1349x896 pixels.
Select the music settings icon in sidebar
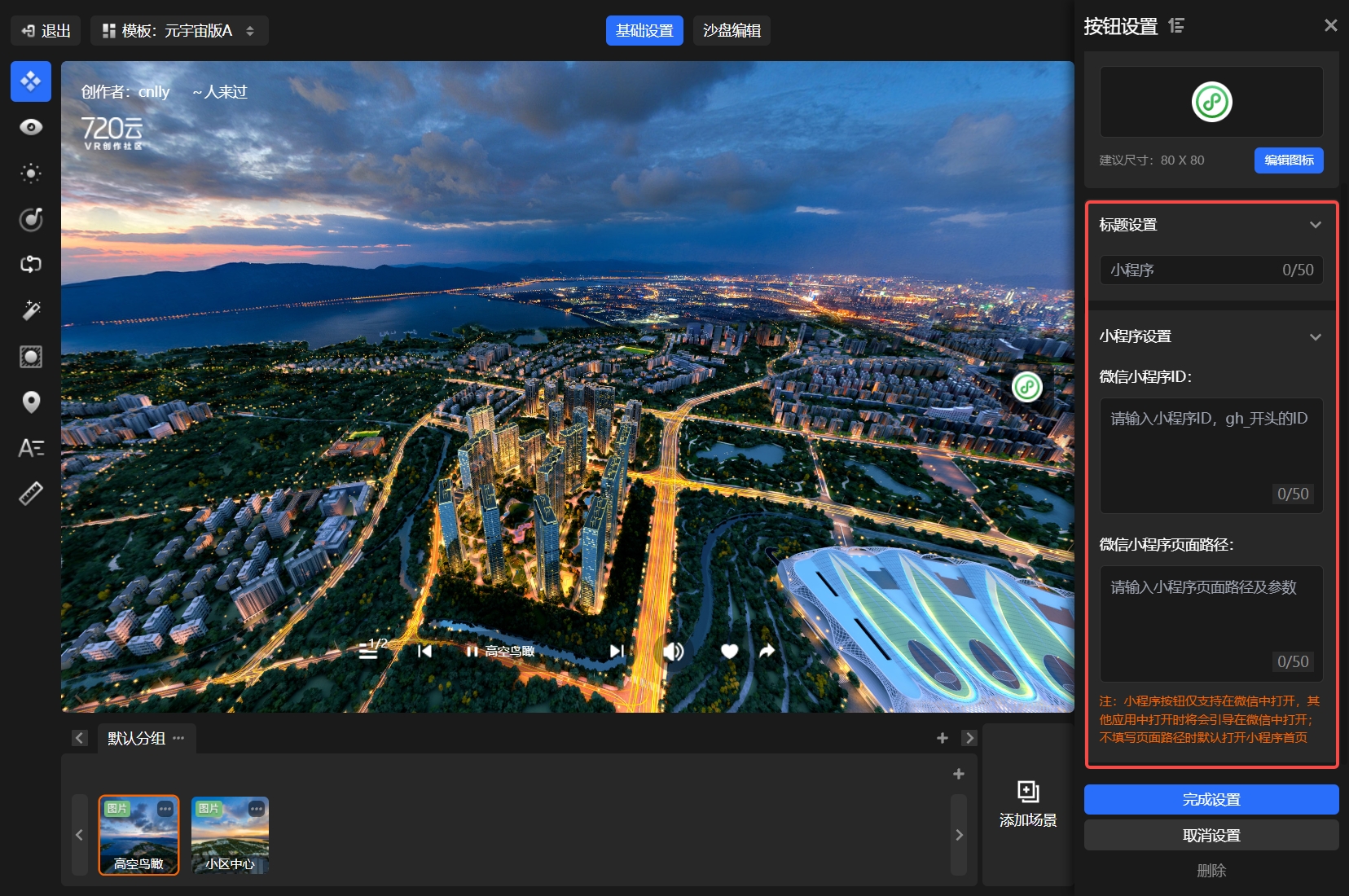(x=31, y=219)
